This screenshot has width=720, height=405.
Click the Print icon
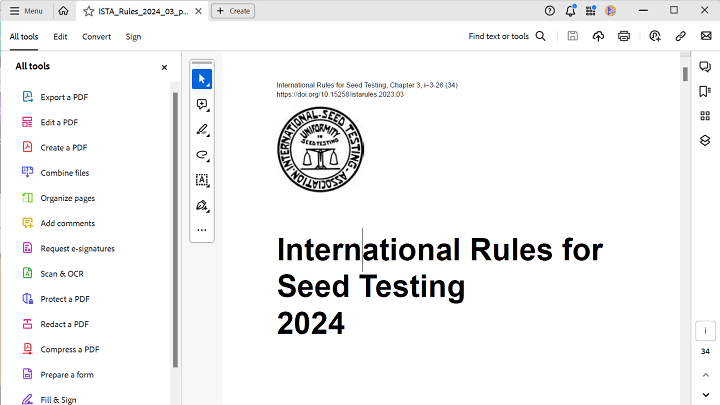tap(624, 36)
